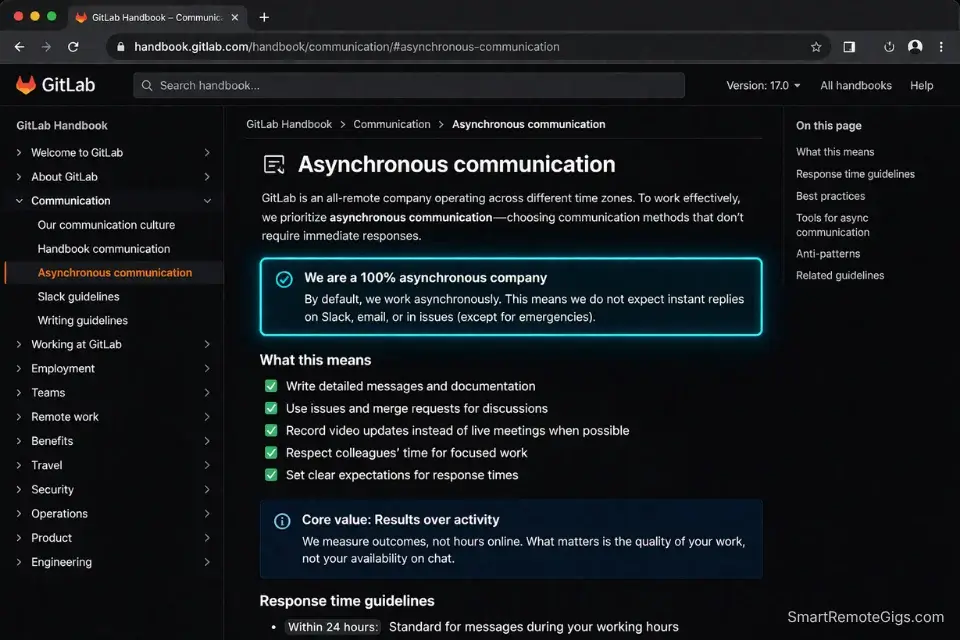Open 'Our communication culture' page
This screenshot has height=640, width=960.
106,225
